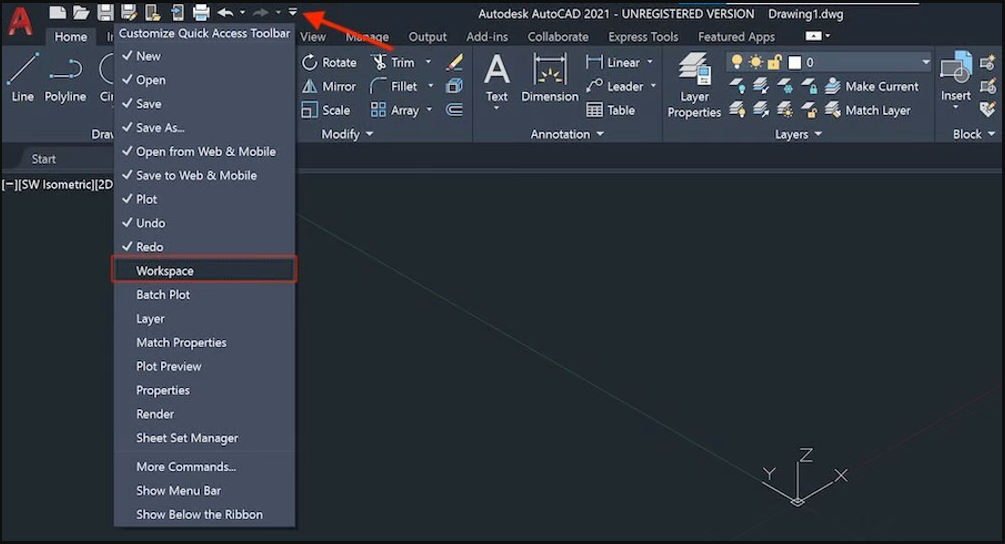The width and height of the screenshot is (1005, 544).
Task: Click Save to Web & Mobile toolbar icon
Action: pyautogui.click(x=177, y=12)
